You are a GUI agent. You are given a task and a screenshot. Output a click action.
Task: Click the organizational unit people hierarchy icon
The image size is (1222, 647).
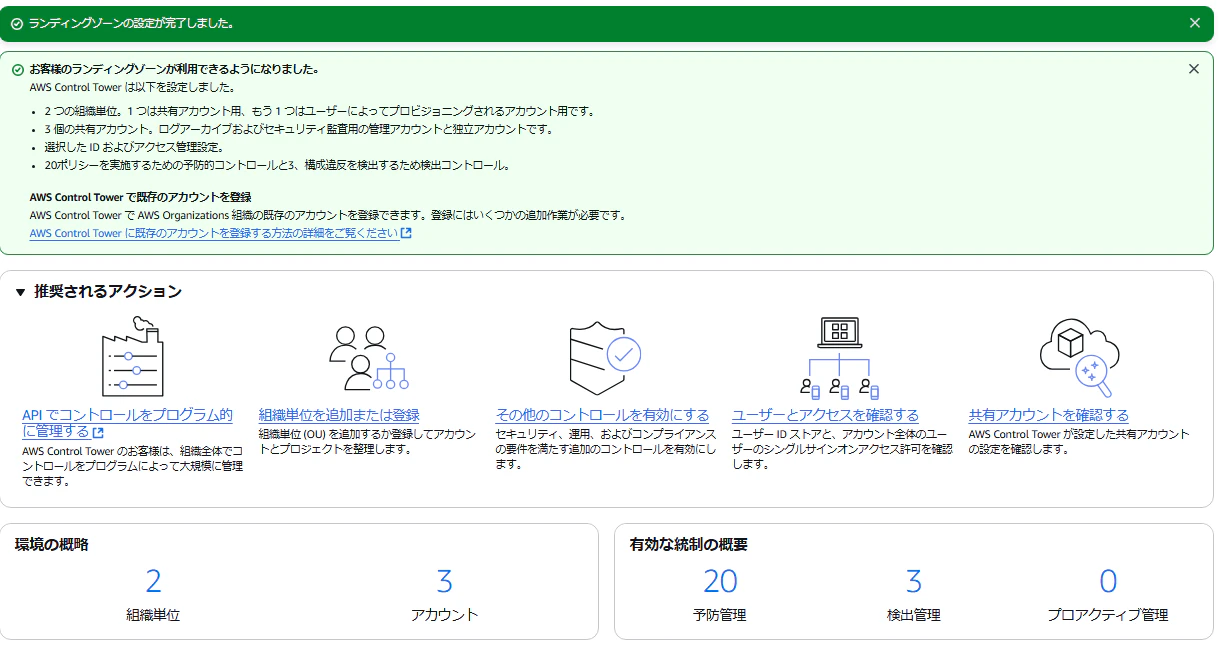[368, 358]
